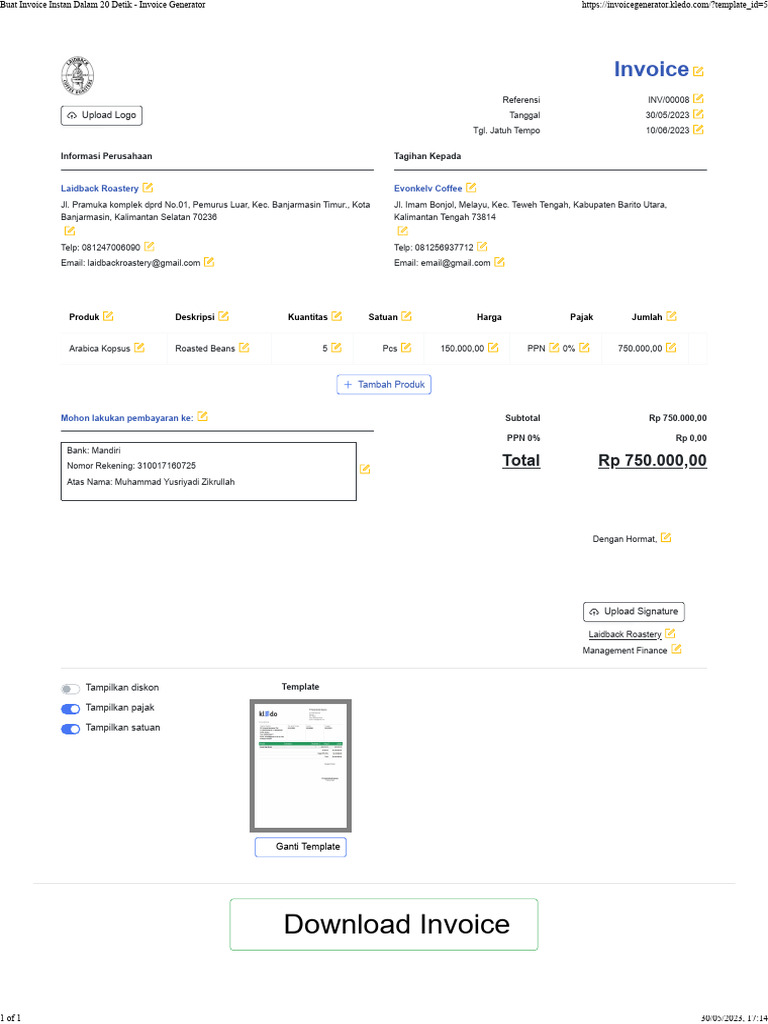Screen dimensions: 768x1024
Task: Edit the reference number INV/00008
Action: click(698, 99)
